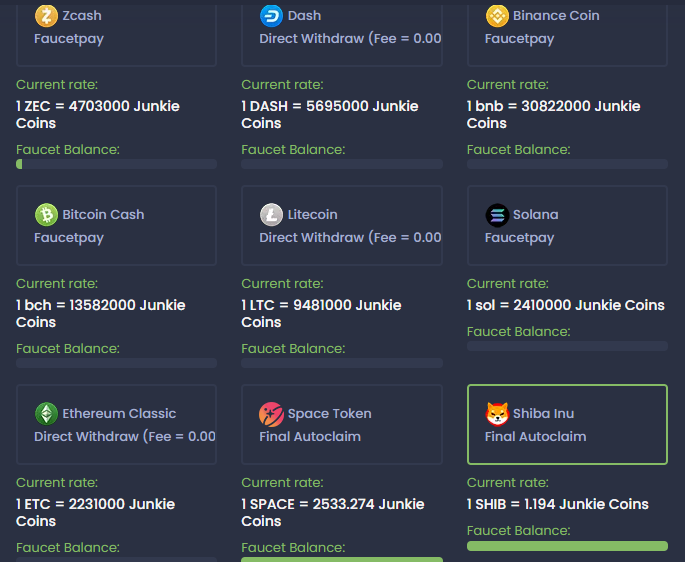
Task: Pick the selected Shiba Inu Autoclaim card
Action: 567,424
